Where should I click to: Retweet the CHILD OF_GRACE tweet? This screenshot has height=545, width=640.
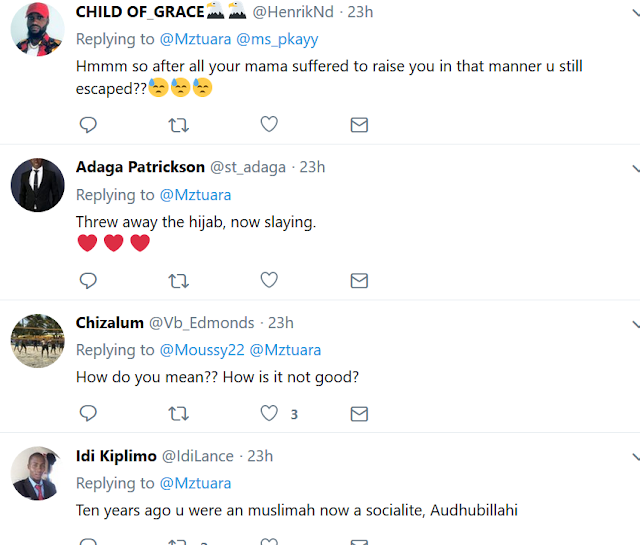tap(178, 125)
